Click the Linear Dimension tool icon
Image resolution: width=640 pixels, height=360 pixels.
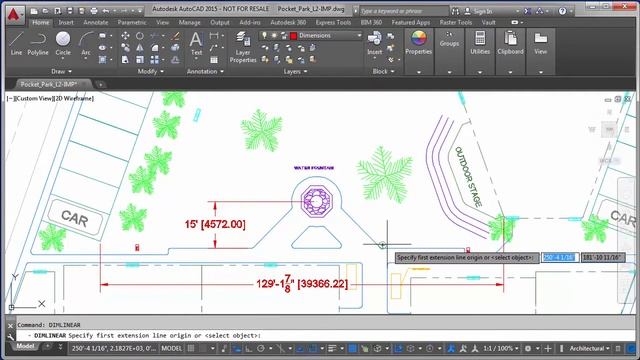[213, 36]
